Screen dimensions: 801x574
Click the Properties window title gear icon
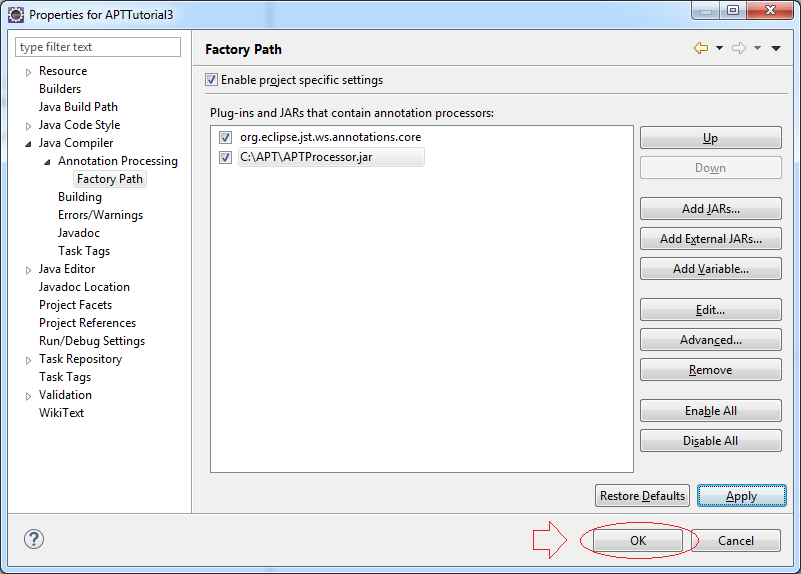[16, 15]
